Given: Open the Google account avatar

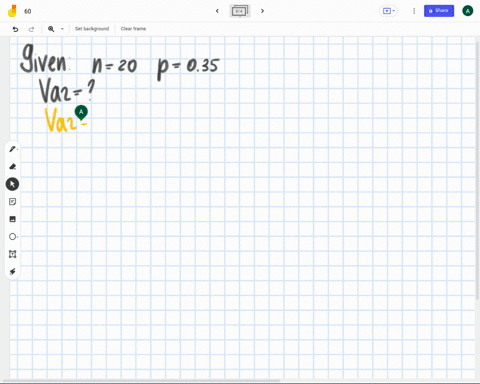Looking at the screenshot, I should 468,11.
